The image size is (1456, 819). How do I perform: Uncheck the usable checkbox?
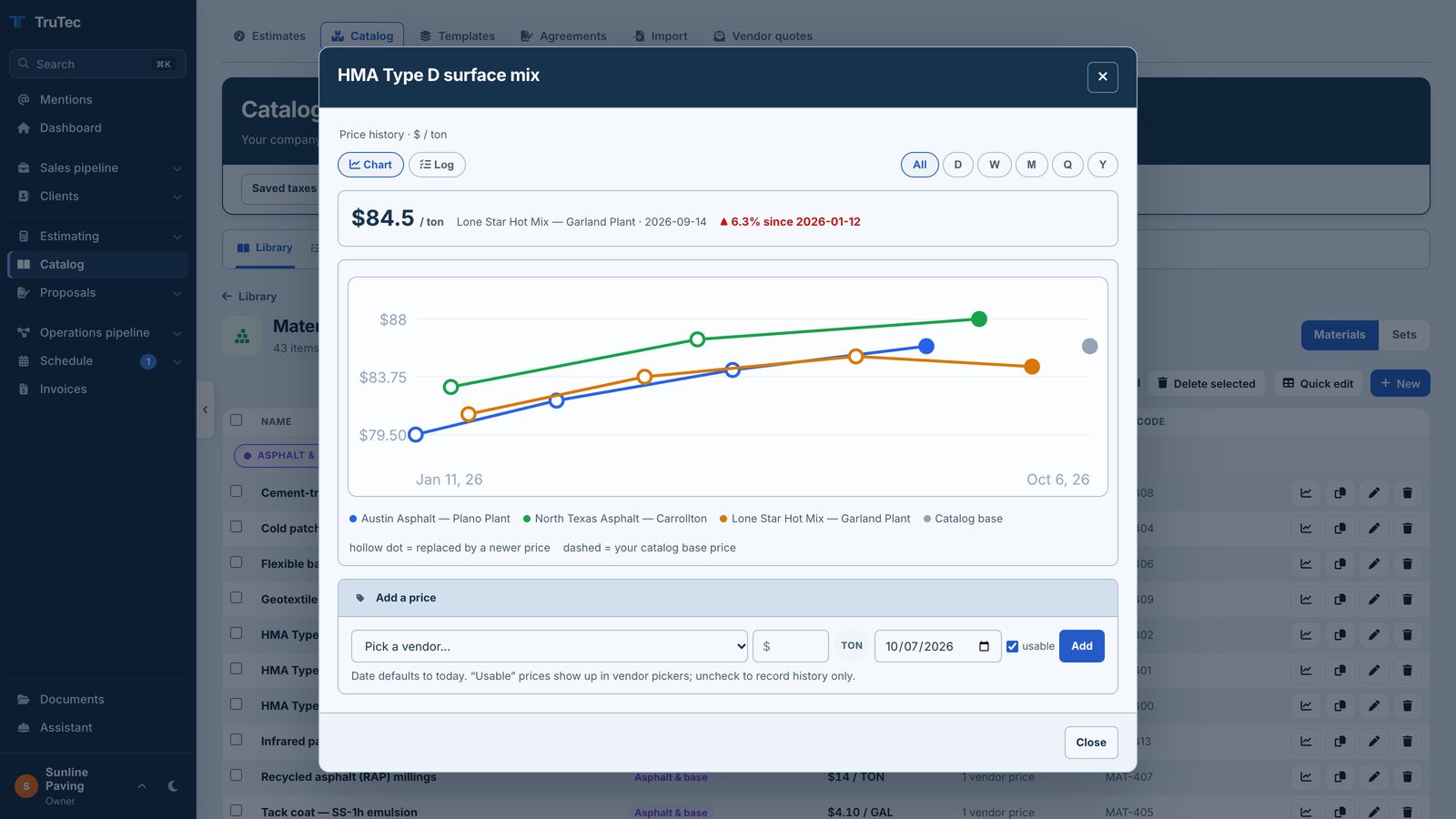click(1012, 646)
